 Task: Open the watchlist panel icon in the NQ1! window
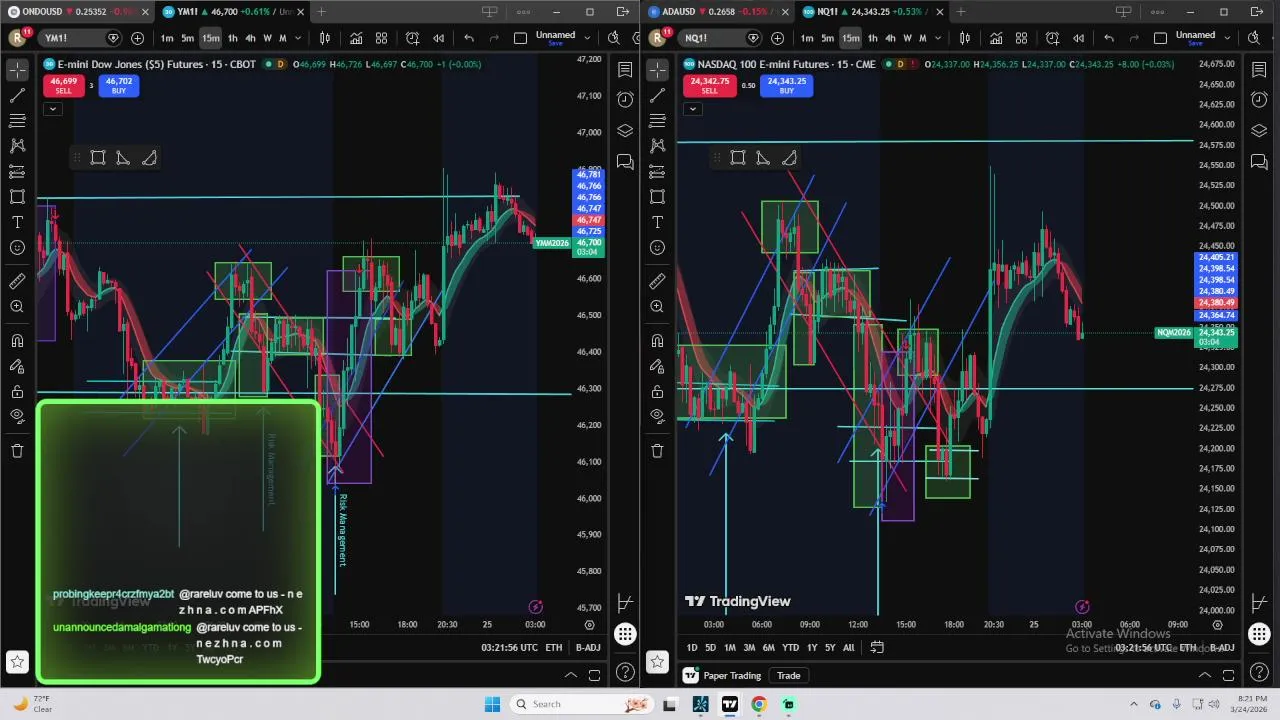point(1259,69)
